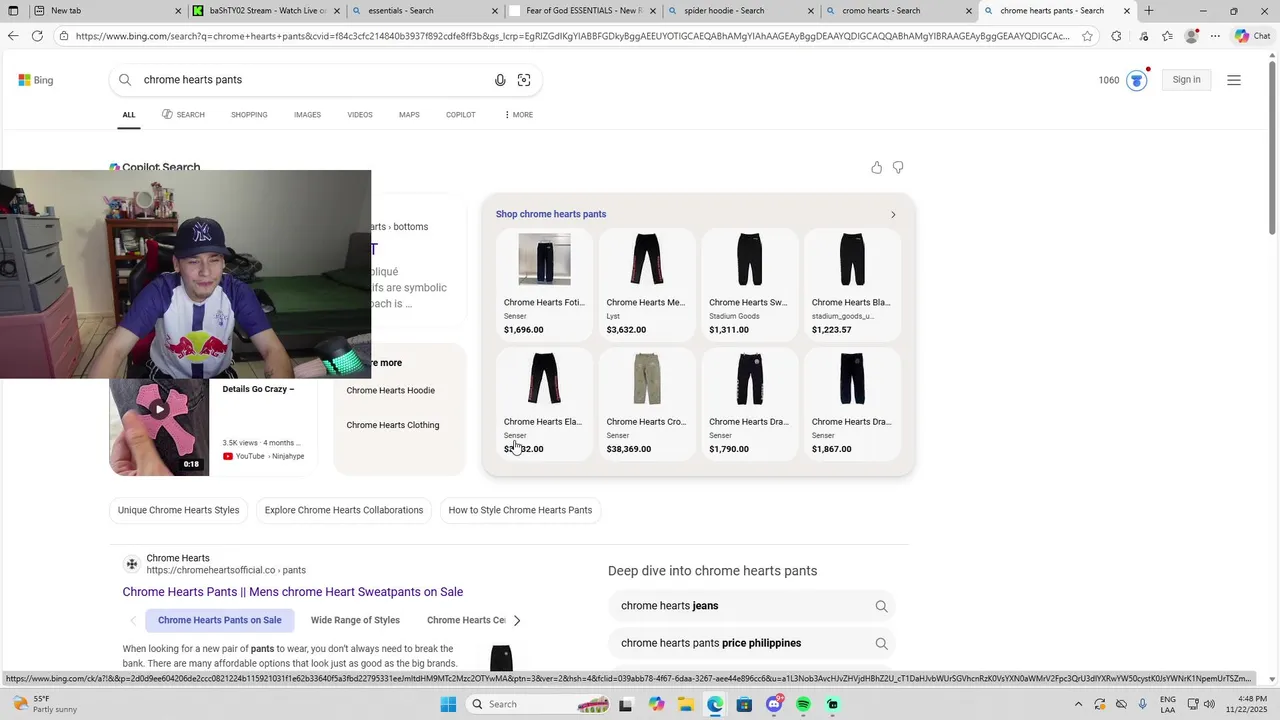
Task: Open the Windows Start menu
Action: 448,704
